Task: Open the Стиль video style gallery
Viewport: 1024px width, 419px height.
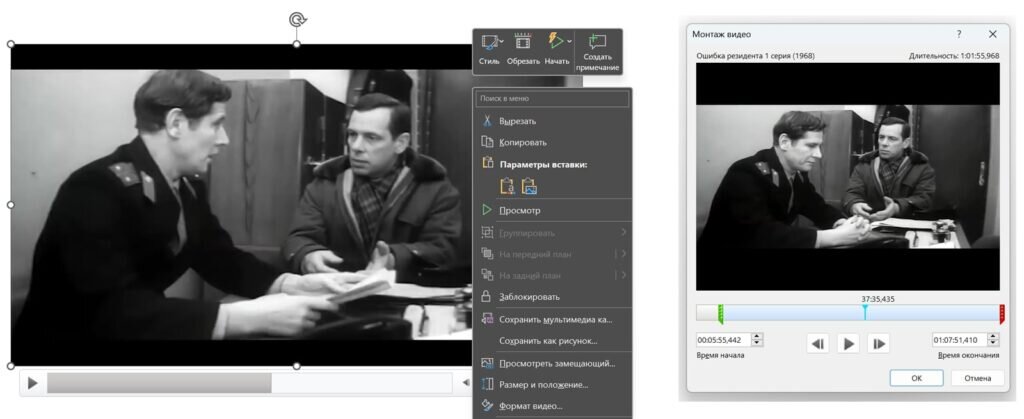Action: click(x=488, y=49)
